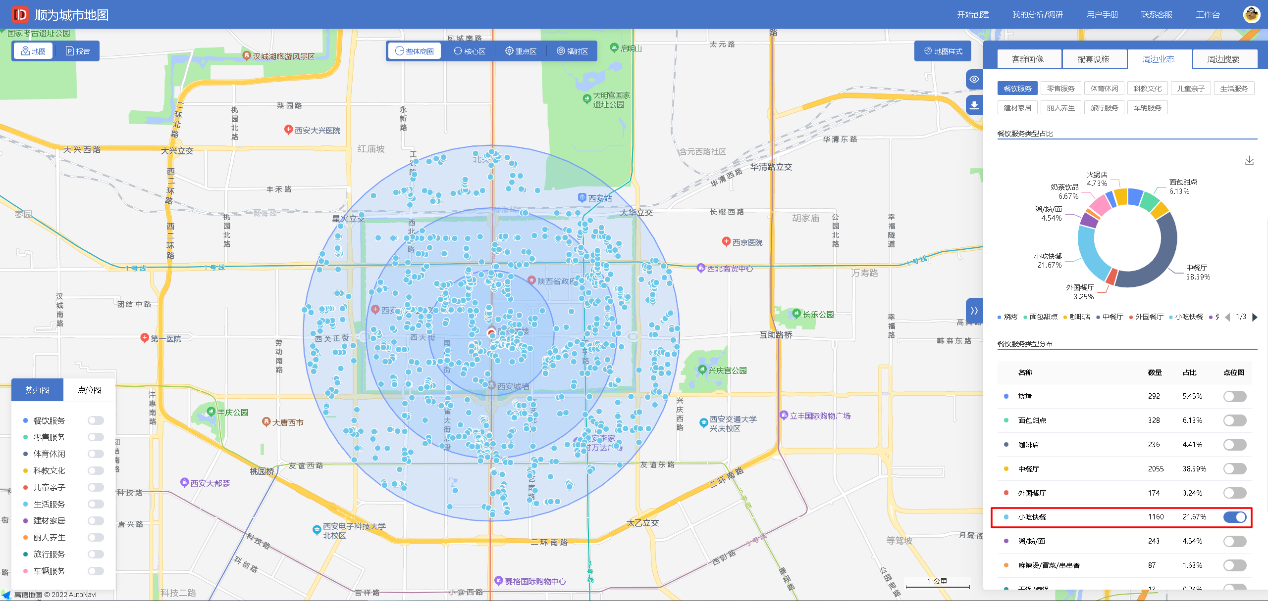
Task: Switch to 周边搜索 tab
Action: [x=1224, y=59]
